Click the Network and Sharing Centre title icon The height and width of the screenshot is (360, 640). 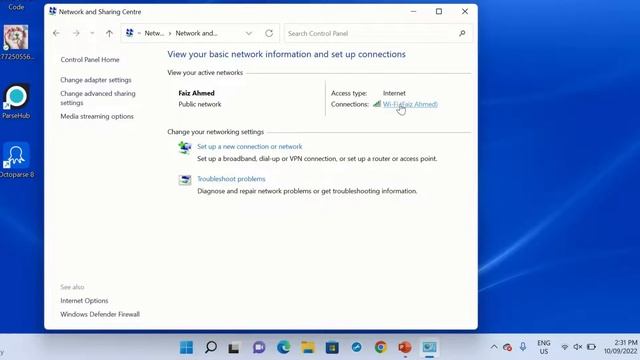pos(53,11)
